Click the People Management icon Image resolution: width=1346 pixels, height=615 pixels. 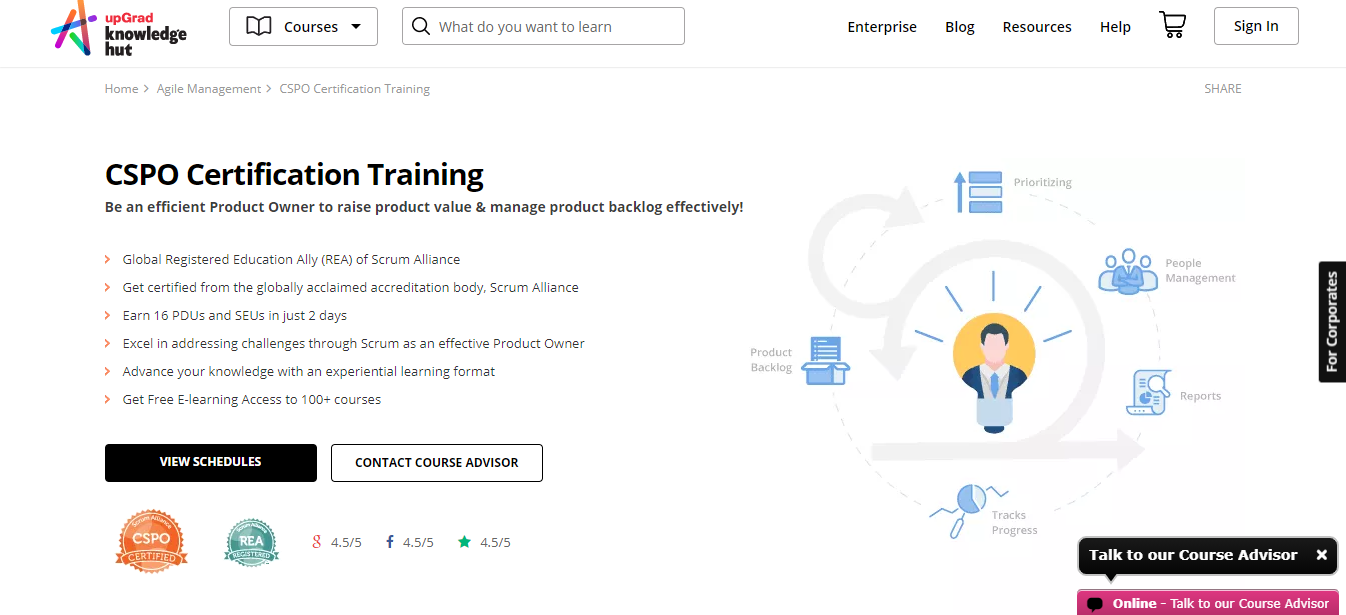tap(1127, 271)
